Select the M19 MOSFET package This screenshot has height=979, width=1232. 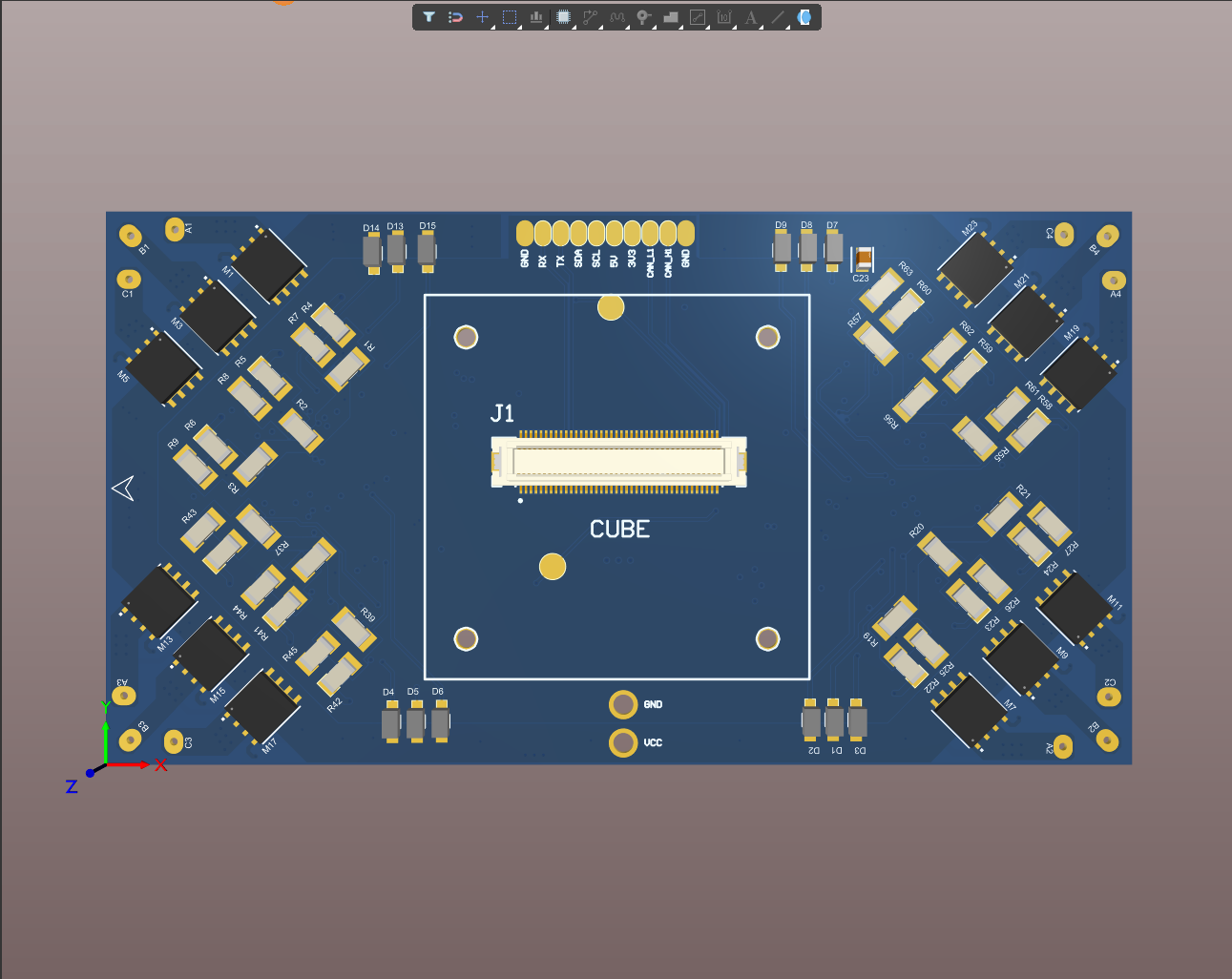point(1079,374)
